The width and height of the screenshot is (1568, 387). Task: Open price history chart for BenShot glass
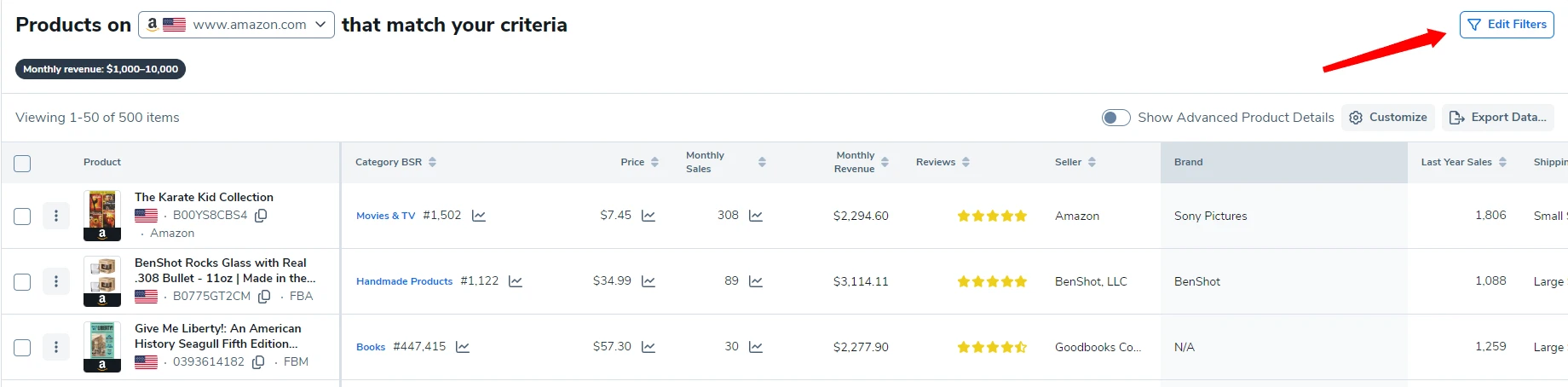click(649, 281)
